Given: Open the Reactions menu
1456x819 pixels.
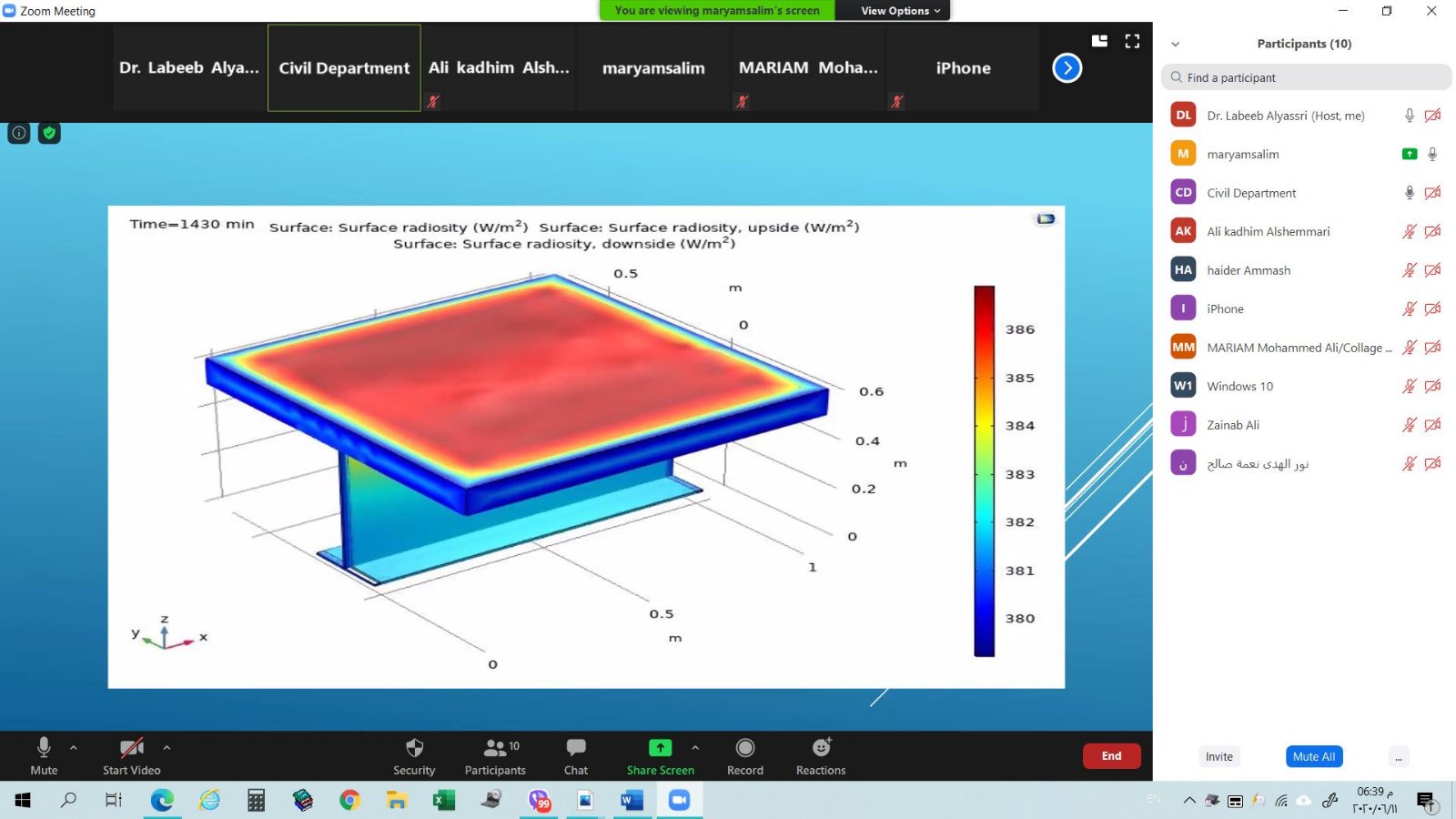Looking at the screenshot, I should click(821, 756).
